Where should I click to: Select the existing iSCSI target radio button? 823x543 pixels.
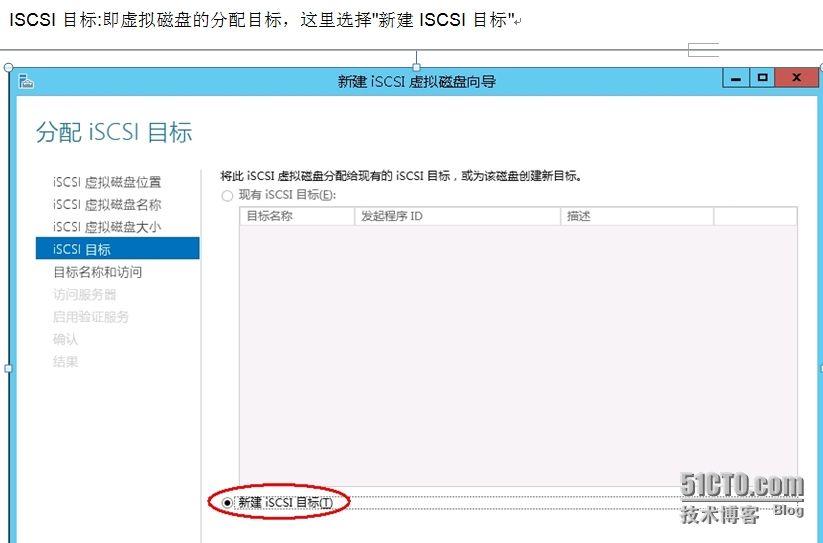click(227, 196)
